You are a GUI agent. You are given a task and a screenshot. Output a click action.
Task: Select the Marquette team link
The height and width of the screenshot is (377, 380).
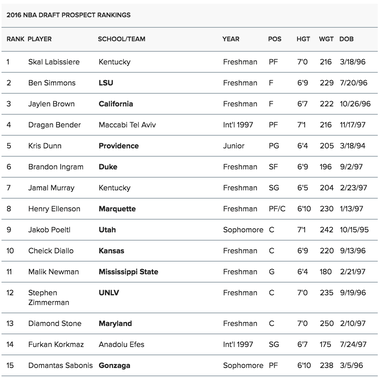click(x=117, y=209)
